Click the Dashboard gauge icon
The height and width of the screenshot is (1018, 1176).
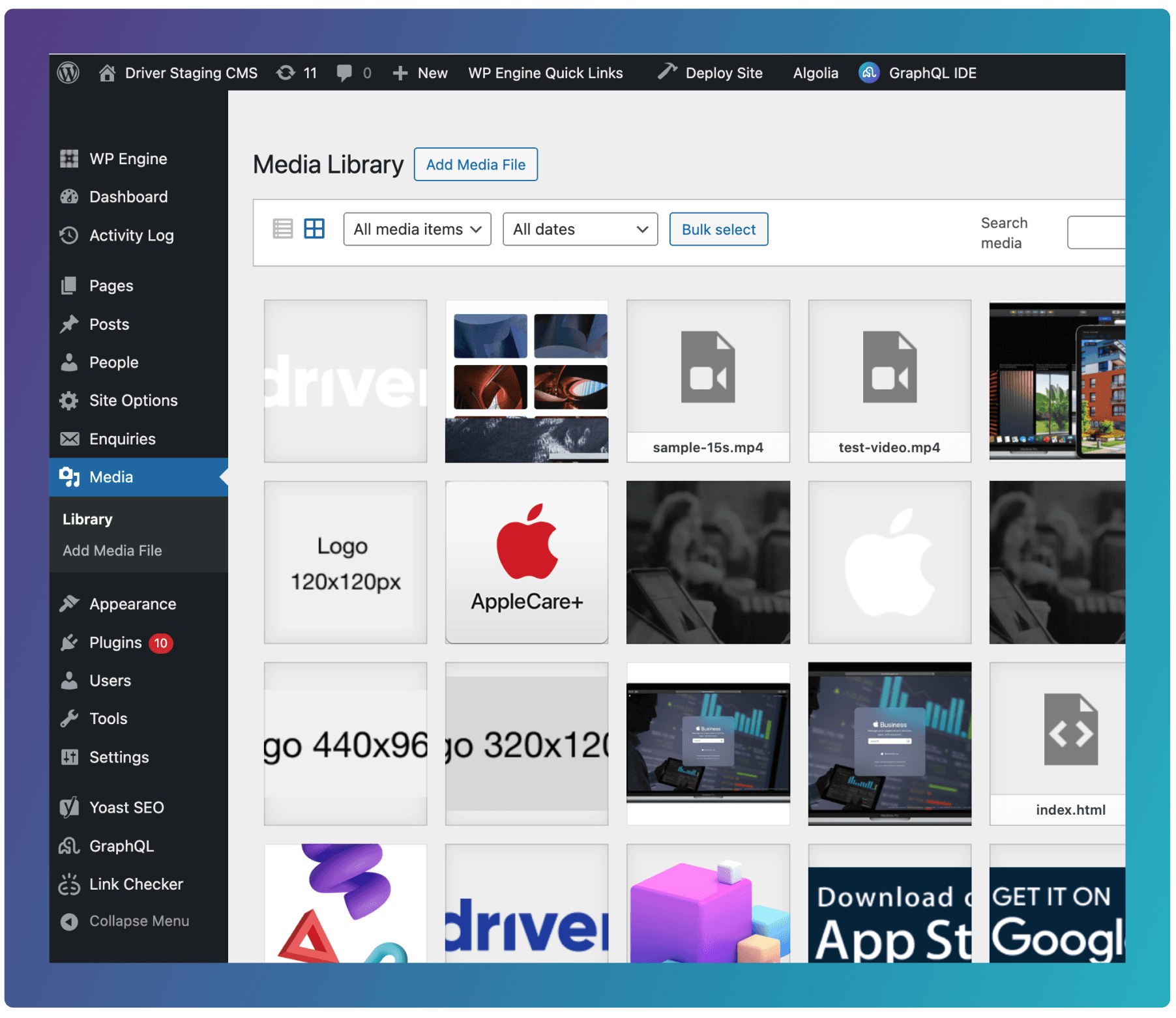pos(69,197)
